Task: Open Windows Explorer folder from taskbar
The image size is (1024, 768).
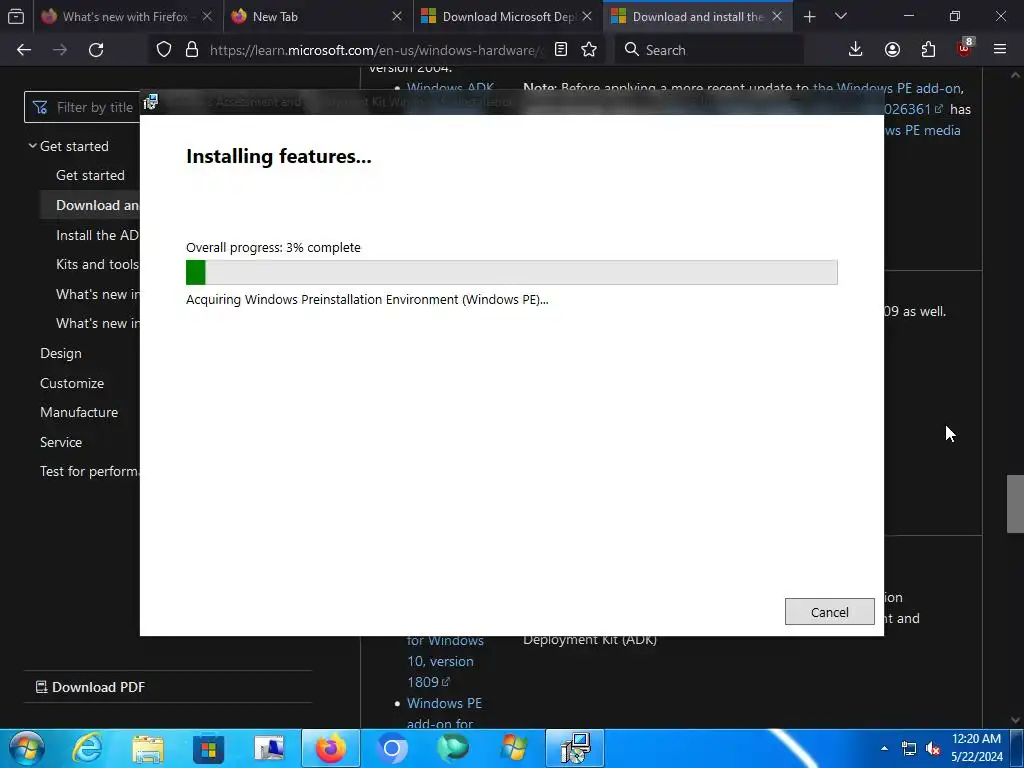Action: pos(148,748)
